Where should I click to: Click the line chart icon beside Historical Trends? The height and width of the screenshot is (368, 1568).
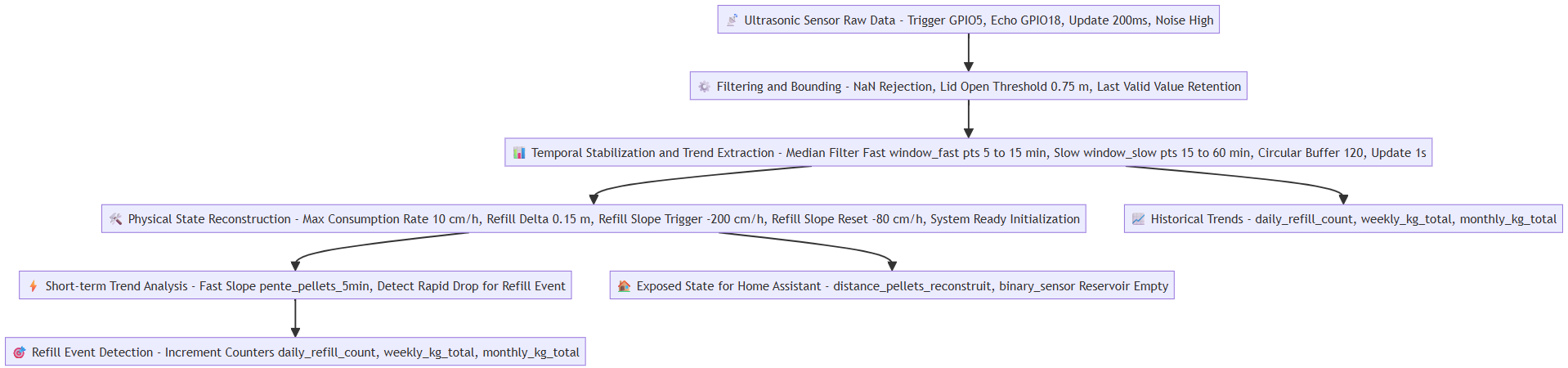tap(1138, 219)
